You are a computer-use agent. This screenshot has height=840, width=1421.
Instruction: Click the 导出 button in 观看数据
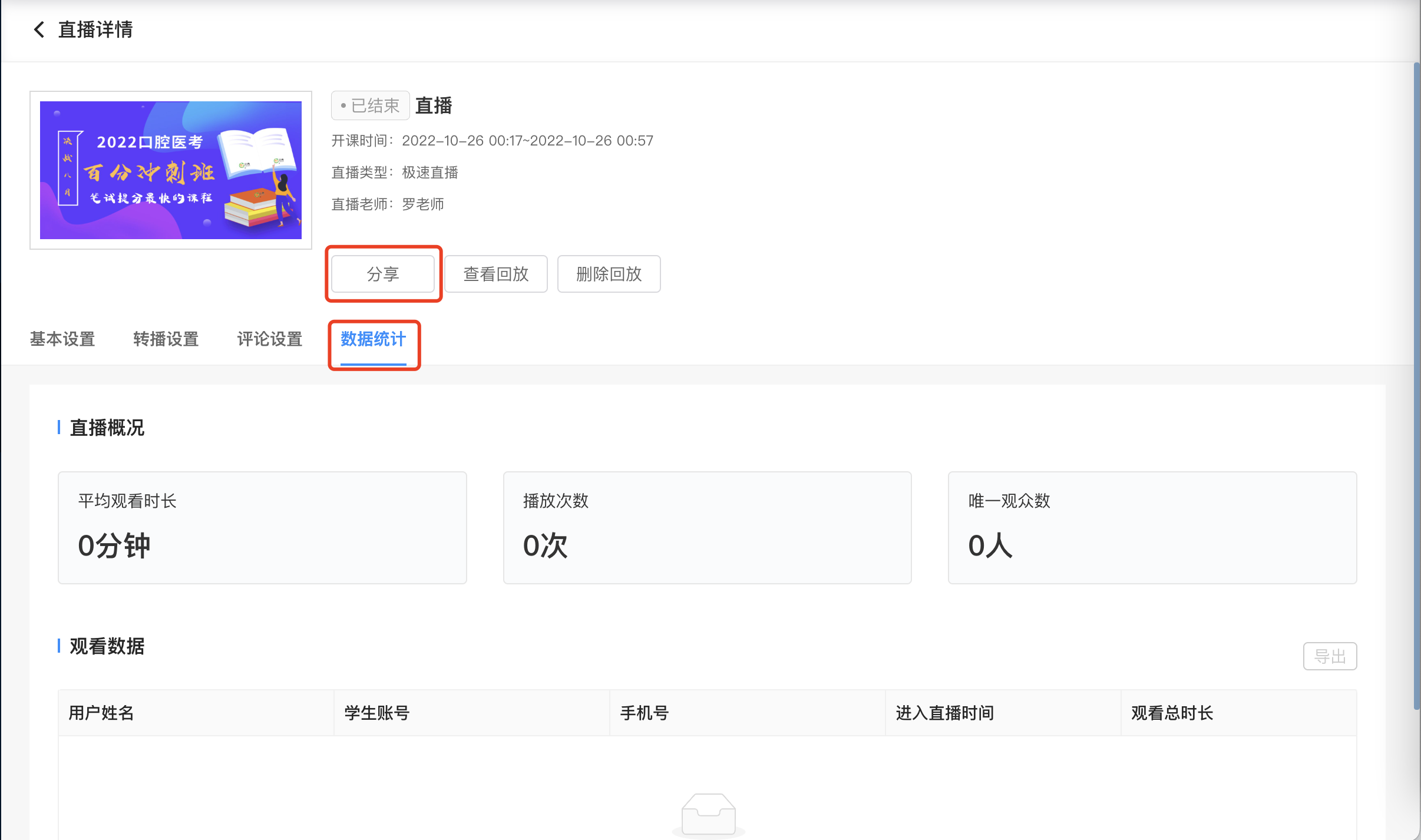(1330, 656)
